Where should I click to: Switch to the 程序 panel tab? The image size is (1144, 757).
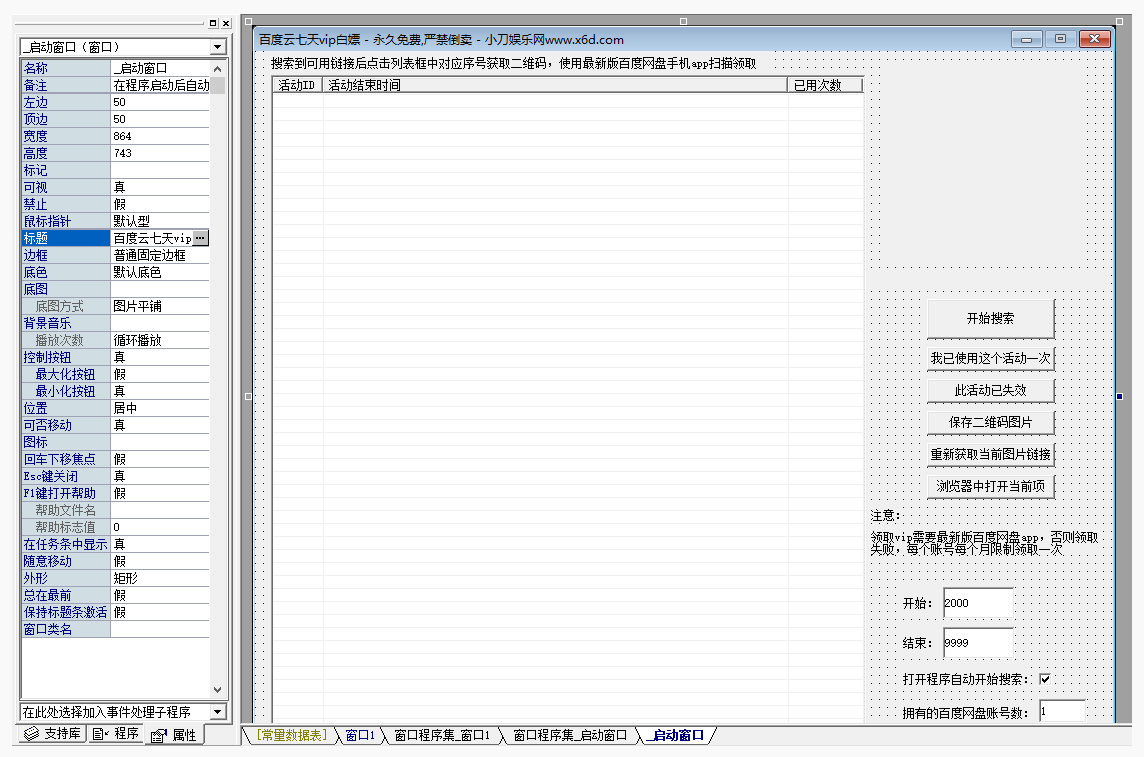click(116, 735)
